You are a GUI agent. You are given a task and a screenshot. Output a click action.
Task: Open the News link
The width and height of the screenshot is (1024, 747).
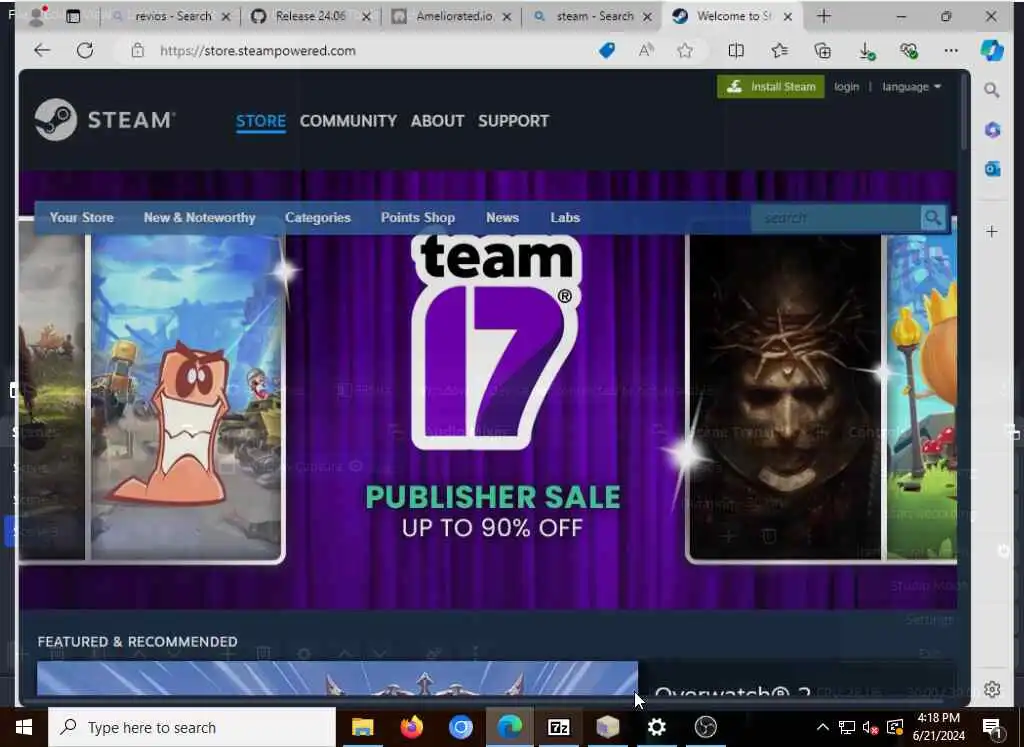coord(502,217)
